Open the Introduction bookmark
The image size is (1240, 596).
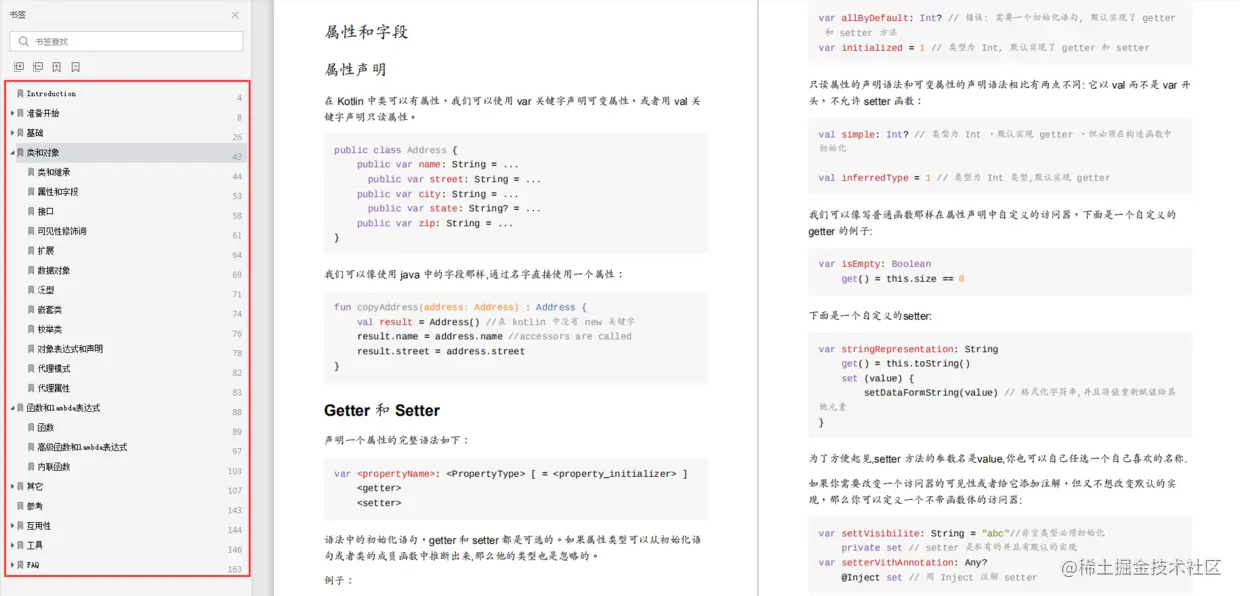tap(51, 93)
